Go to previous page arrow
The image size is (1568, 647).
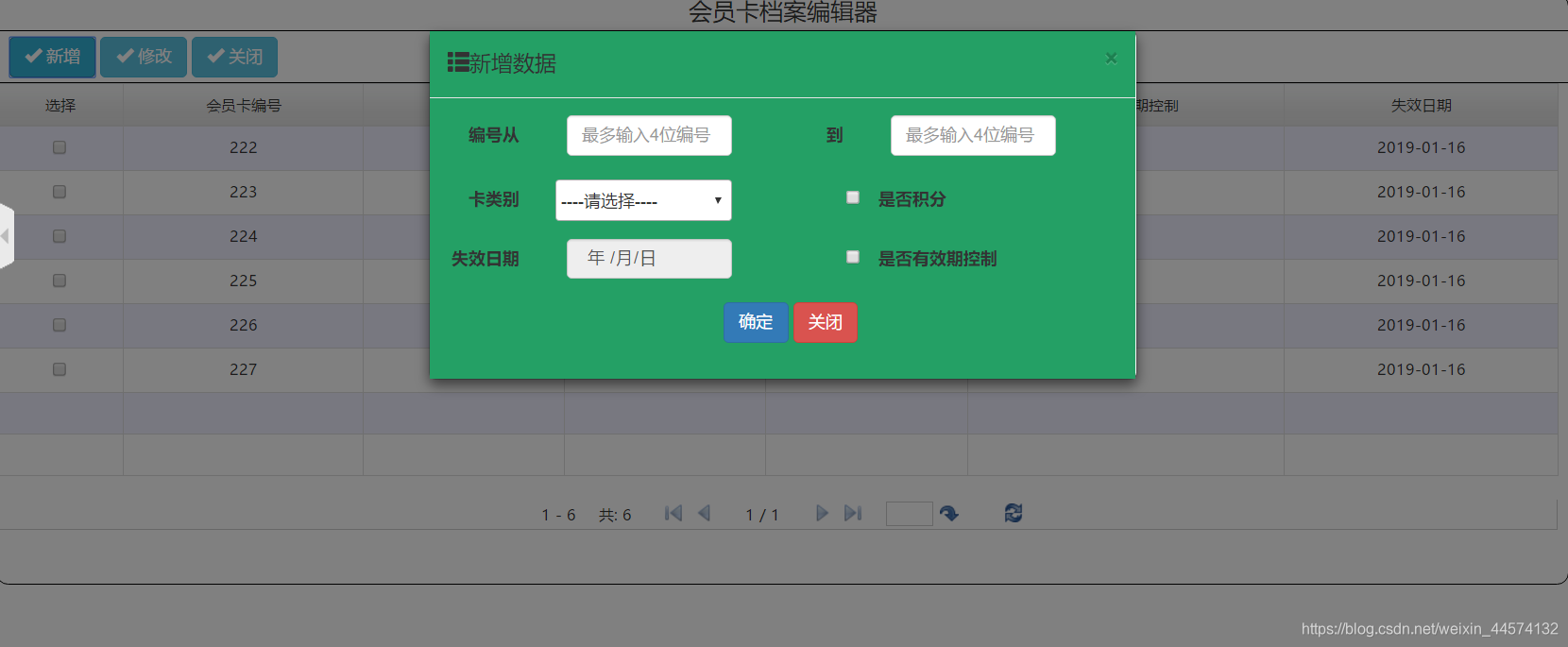(704, 513)
